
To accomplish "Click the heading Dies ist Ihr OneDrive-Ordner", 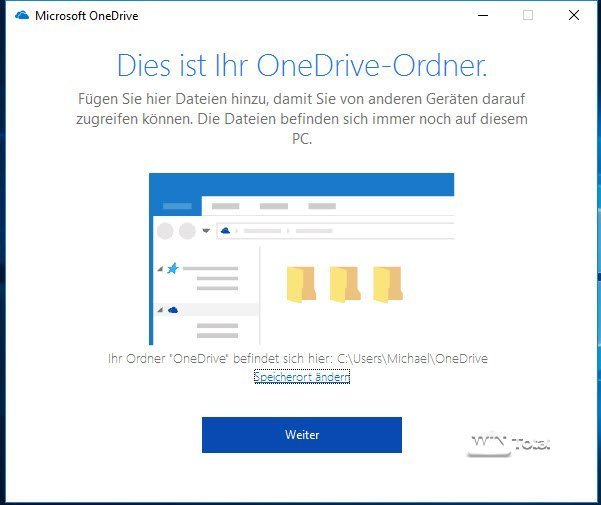I will [x=302, y=65].
